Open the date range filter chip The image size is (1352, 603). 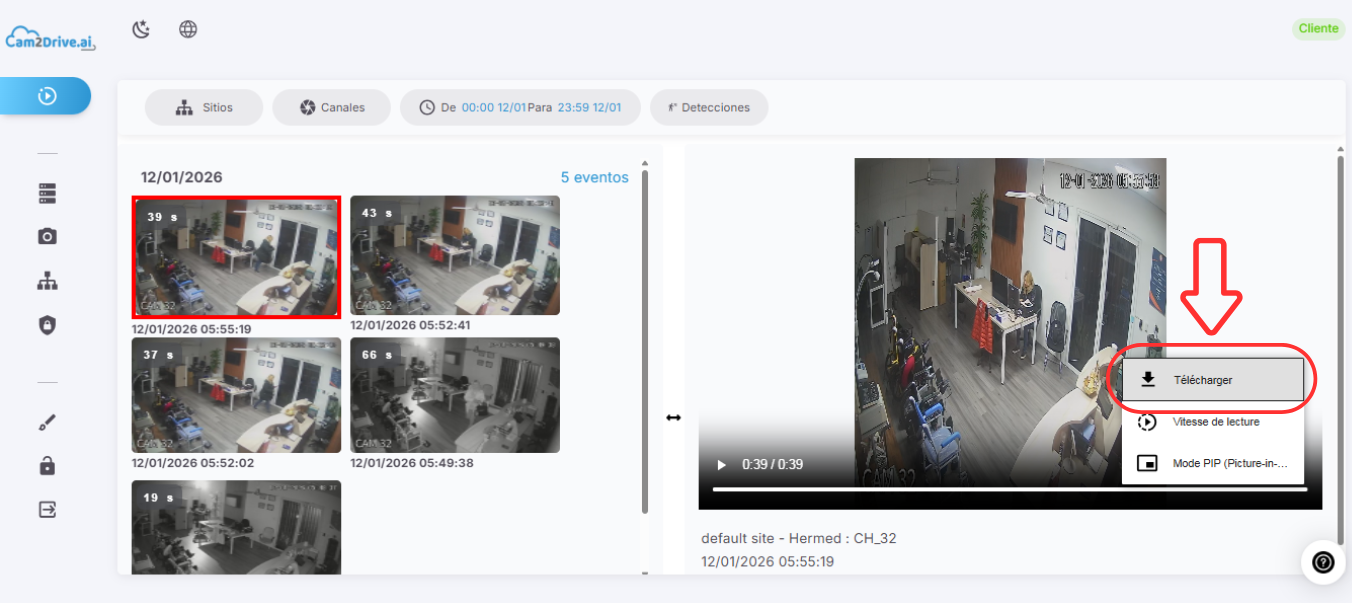coord(520,107)
